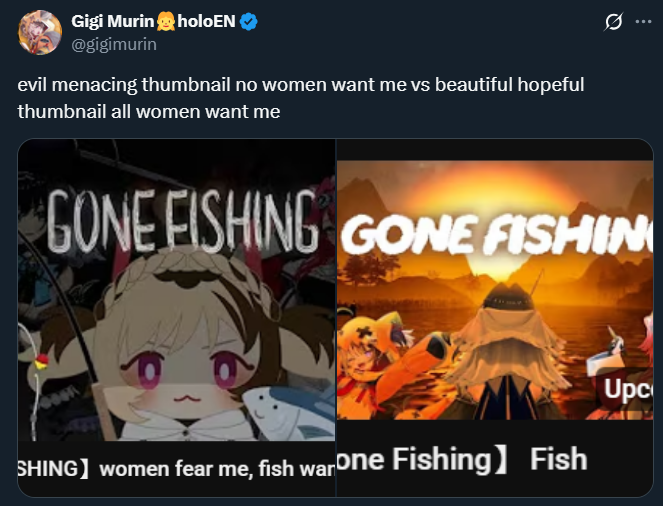Click the tweet text about evil menacing thumbnail

301,98
